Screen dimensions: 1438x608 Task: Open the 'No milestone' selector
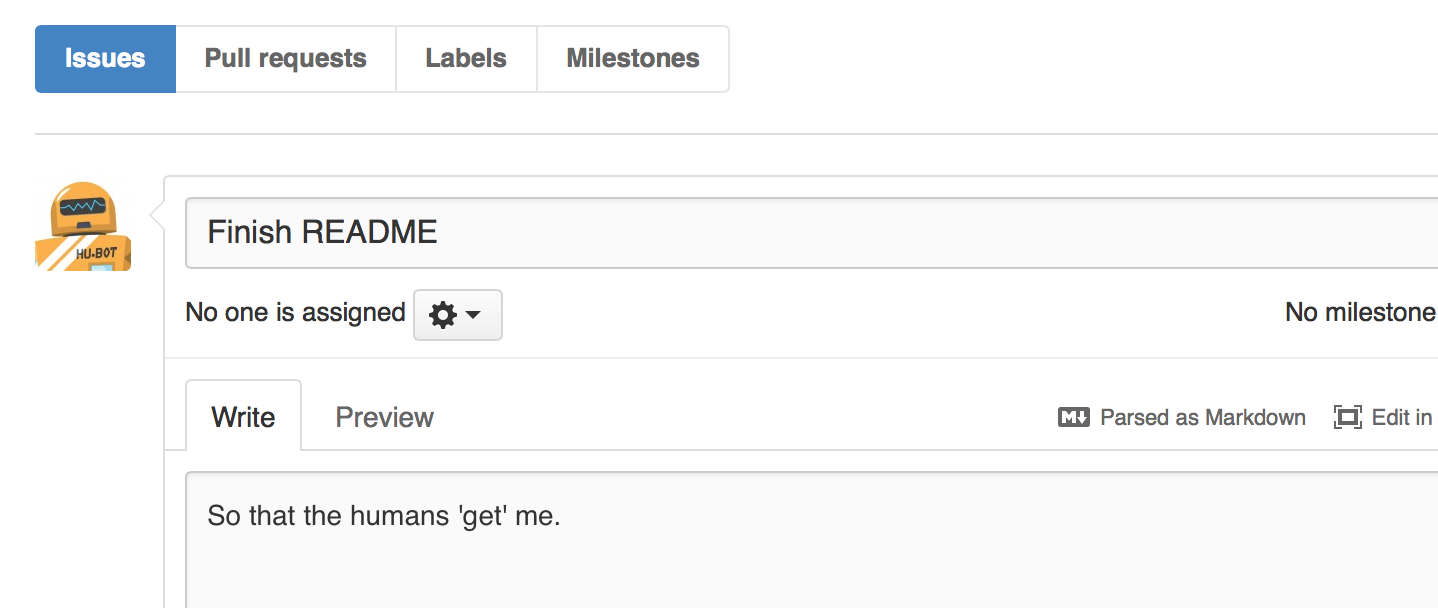[x=1361, y=313]
